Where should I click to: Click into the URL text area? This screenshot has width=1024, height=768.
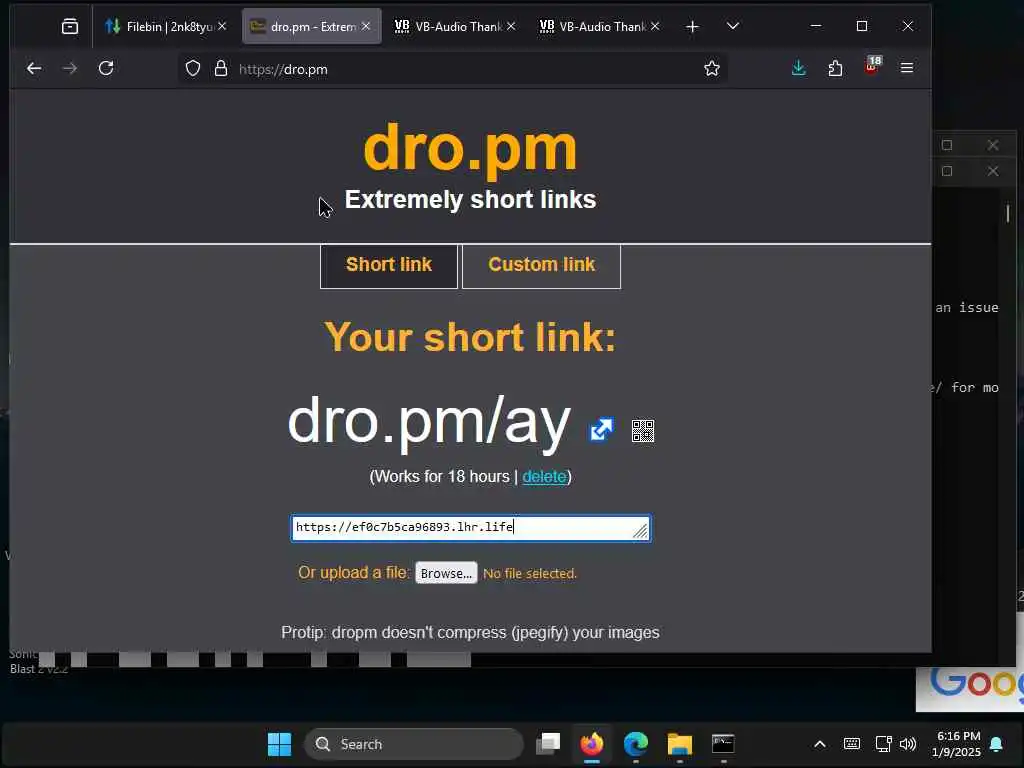click(x=470, y=528)
